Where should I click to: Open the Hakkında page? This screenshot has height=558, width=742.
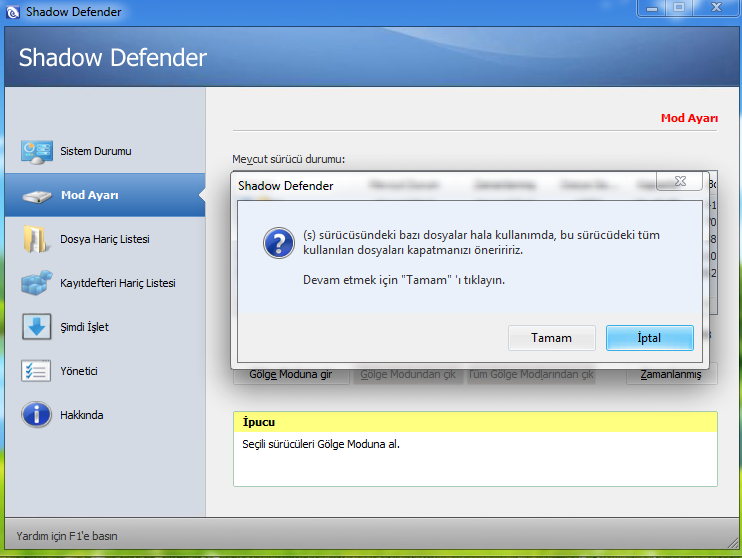105,415
